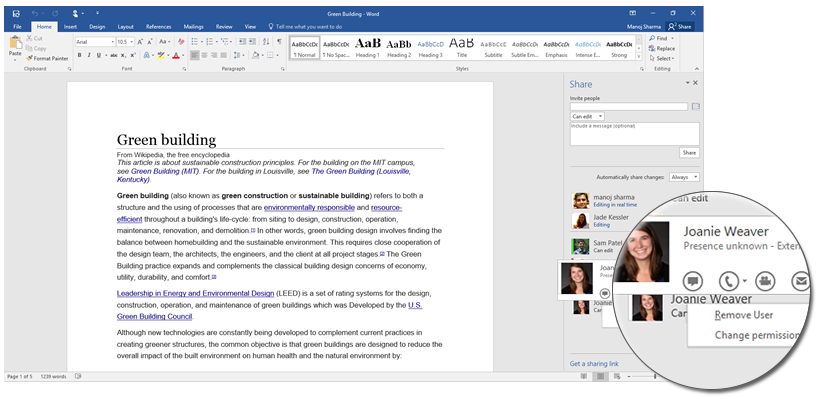Viewport: 820px width, 399px height.
Task: Click the Shrink Font icon
Action: 150,42
